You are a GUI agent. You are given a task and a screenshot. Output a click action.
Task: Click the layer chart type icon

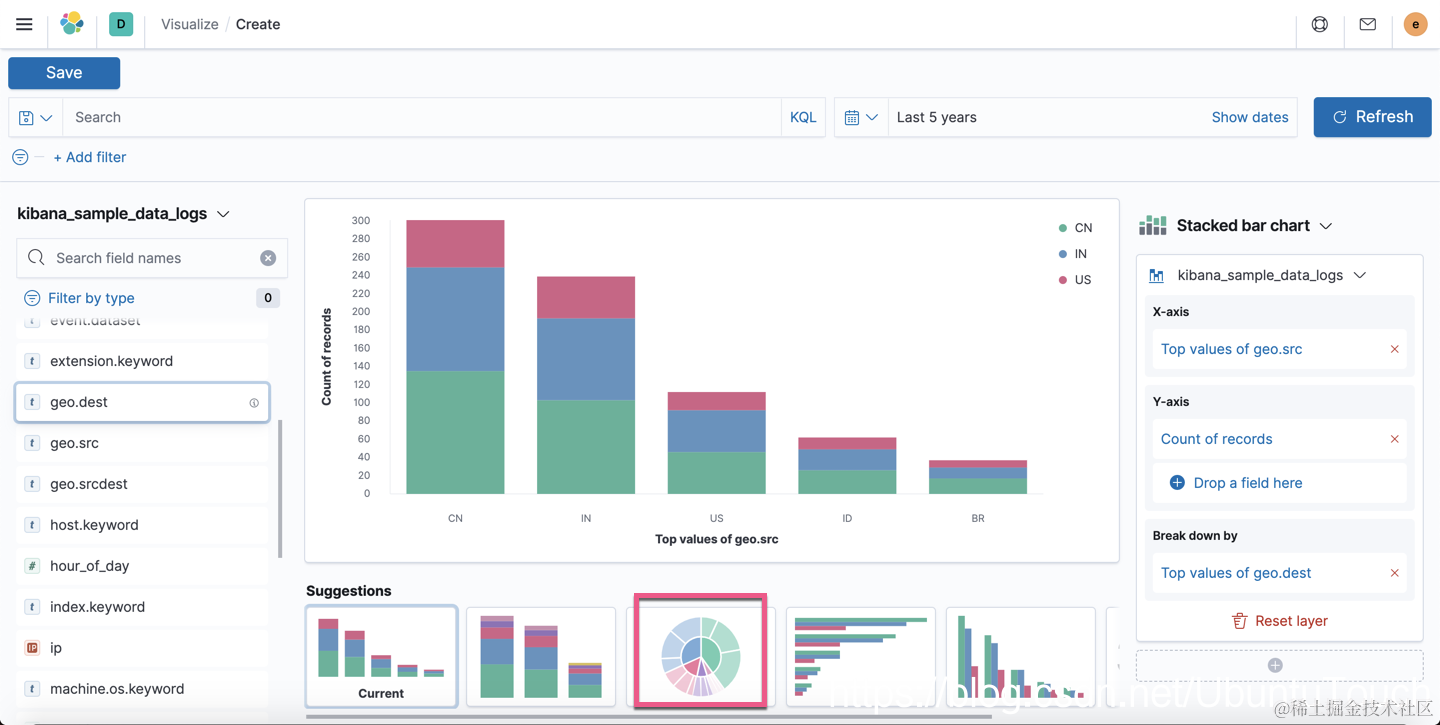pos(1157,275)
